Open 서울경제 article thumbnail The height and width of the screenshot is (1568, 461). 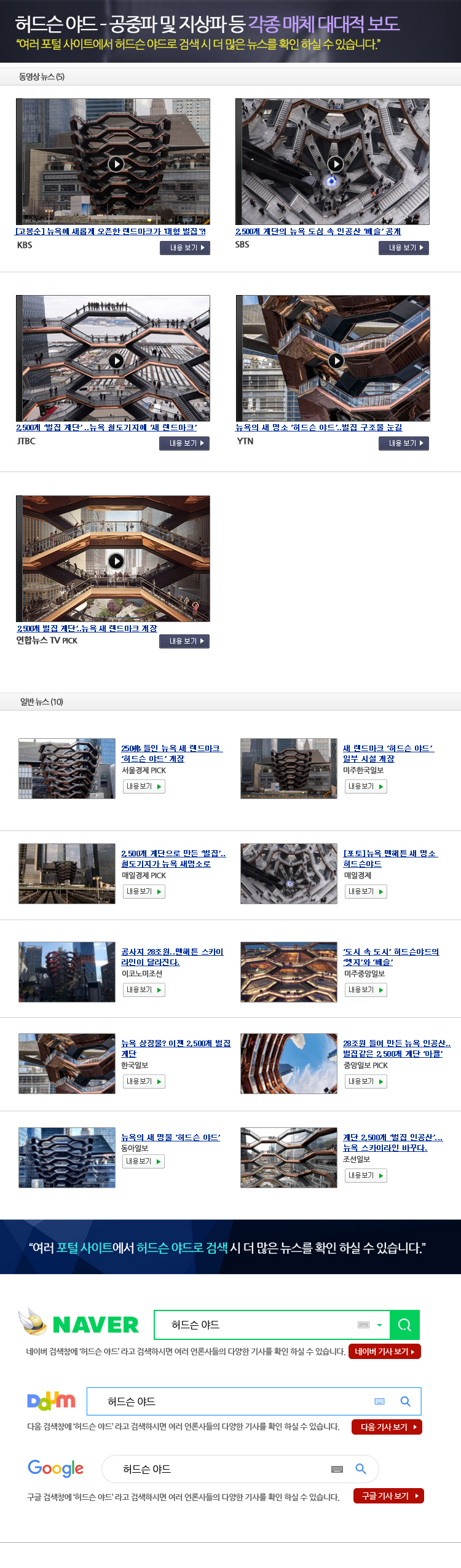[67, 768]
